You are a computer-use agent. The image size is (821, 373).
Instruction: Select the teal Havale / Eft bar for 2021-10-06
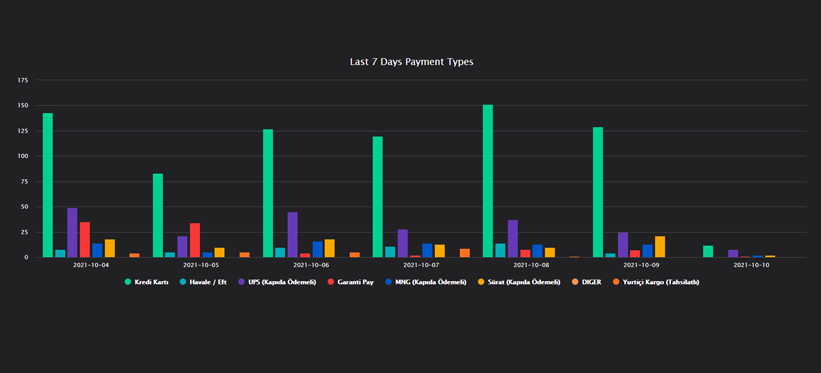280,253
